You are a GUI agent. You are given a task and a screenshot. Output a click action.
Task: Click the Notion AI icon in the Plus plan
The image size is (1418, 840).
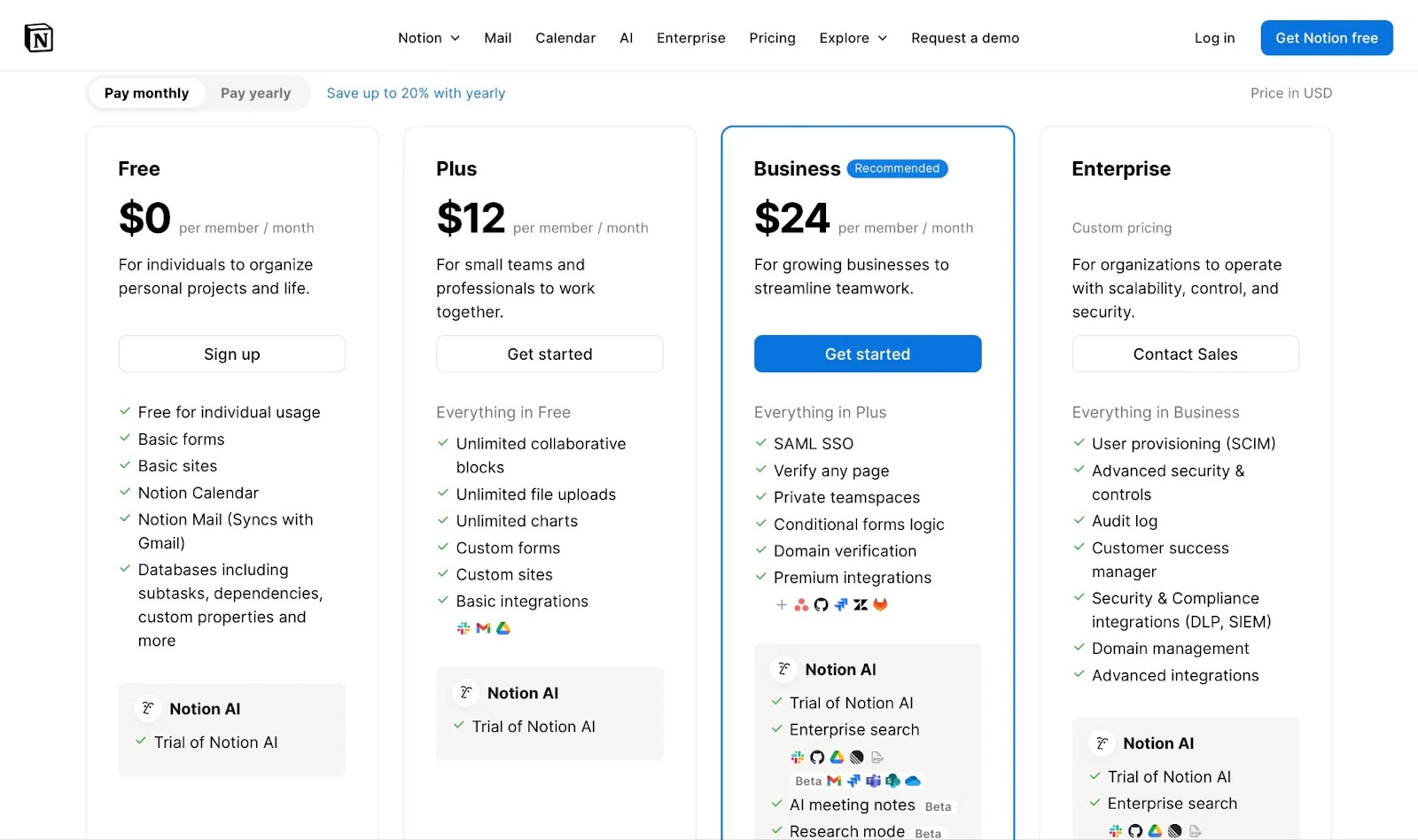point(466,693)
